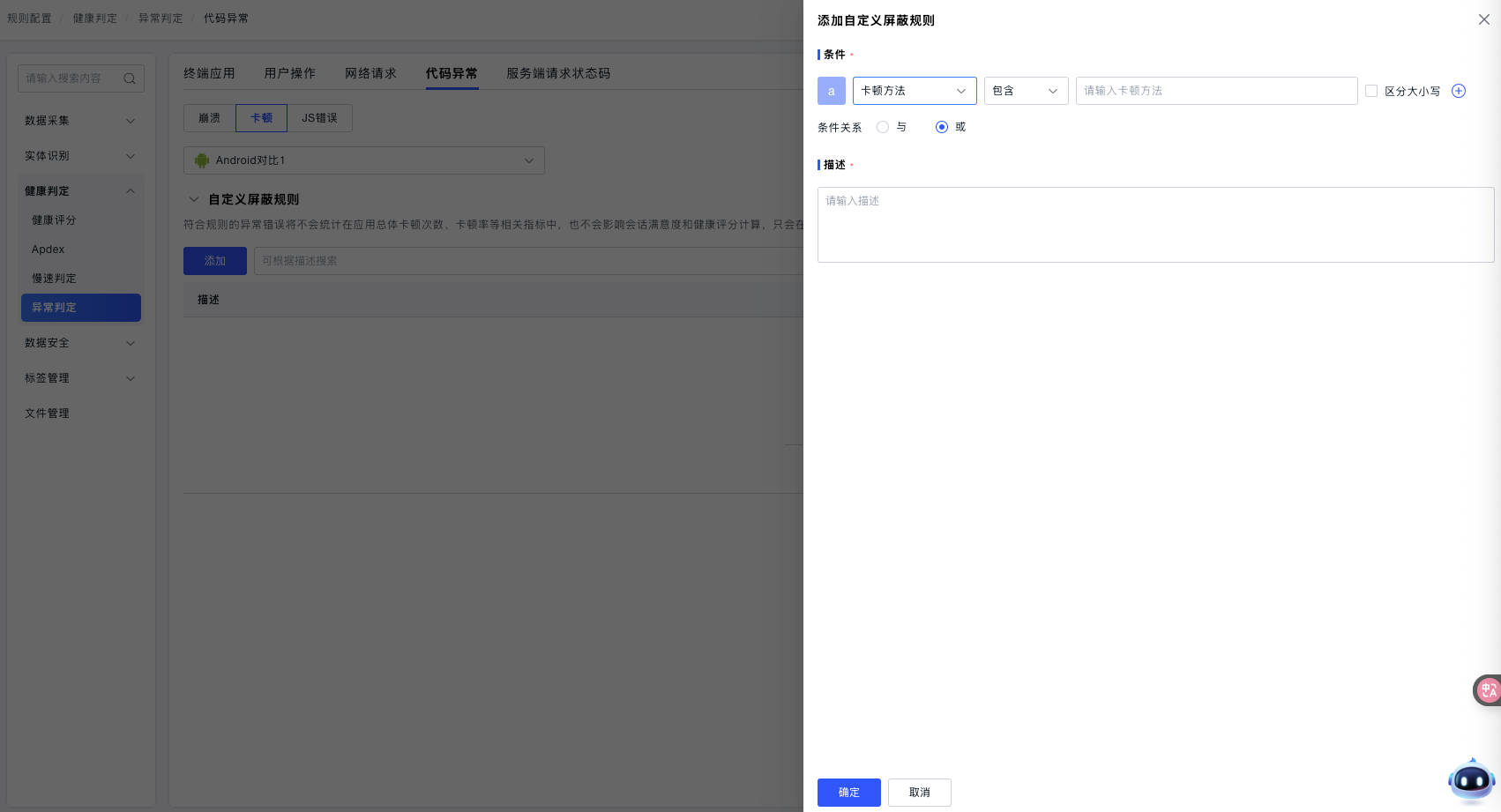Click the condition label 'a' badge
The width and height of the screenshot is (1501, 812).
(x=831, y=91)
